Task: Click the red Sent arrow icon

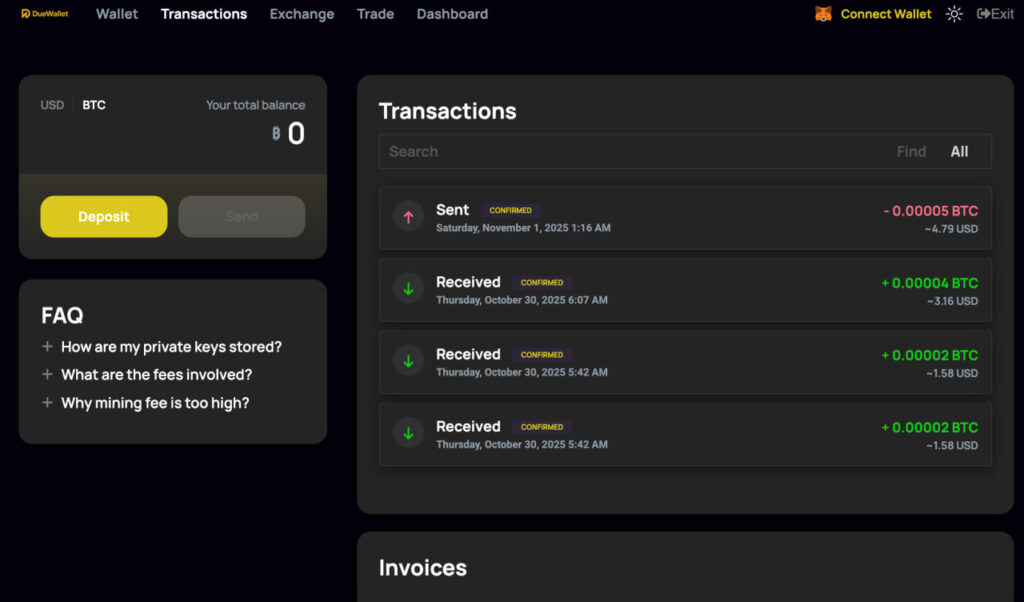Action: click(408, 217)
